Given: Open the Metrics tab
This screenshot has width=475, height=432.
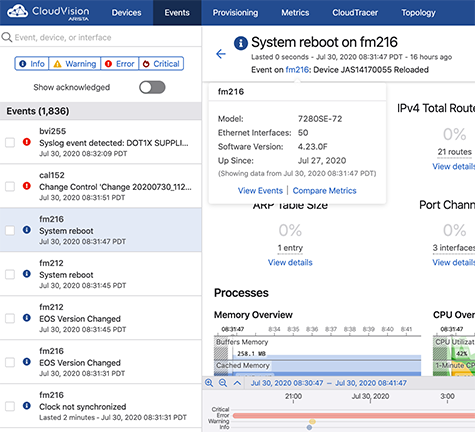Looking at the screenshot, I should point(295,13).
